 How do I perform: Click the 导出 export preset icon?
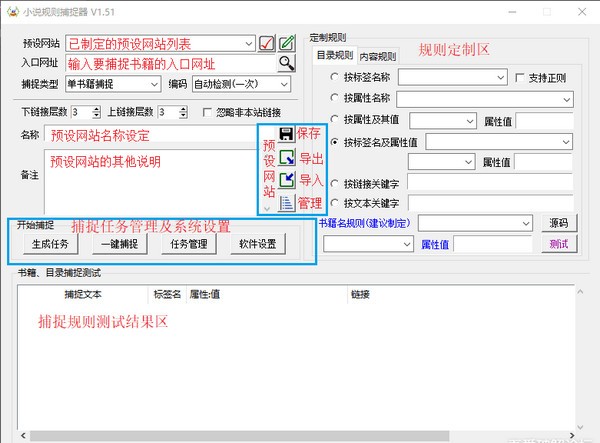[286, 158]
